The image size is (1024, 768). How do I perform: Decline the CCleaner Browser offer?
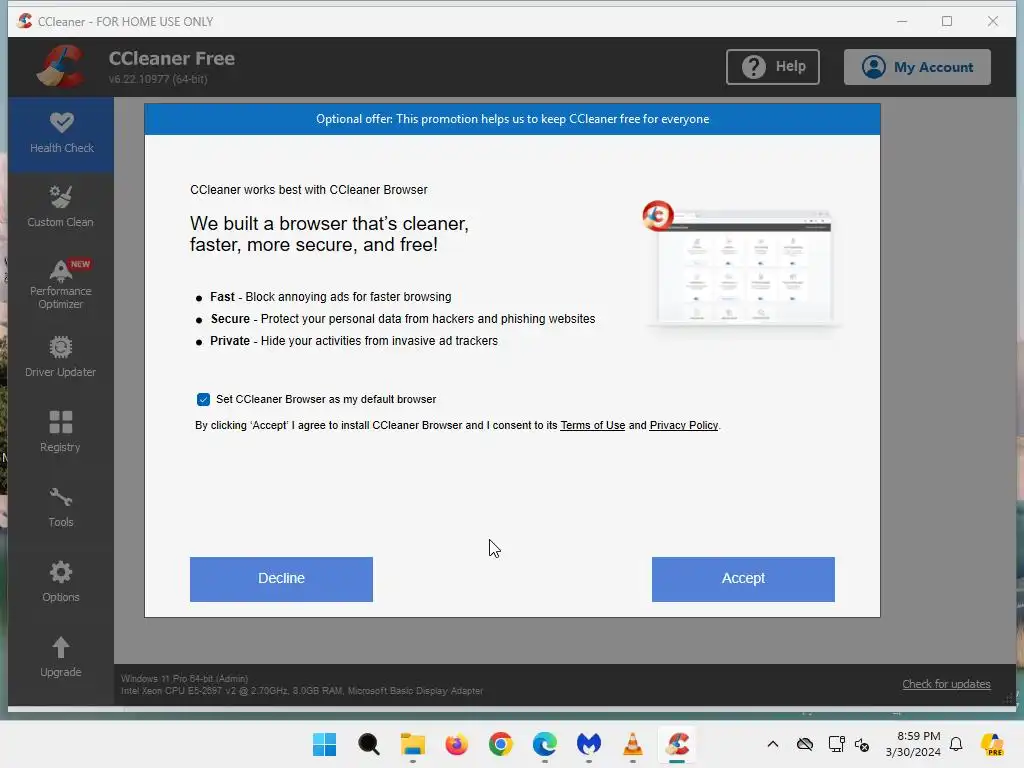[x=281, y=579]
